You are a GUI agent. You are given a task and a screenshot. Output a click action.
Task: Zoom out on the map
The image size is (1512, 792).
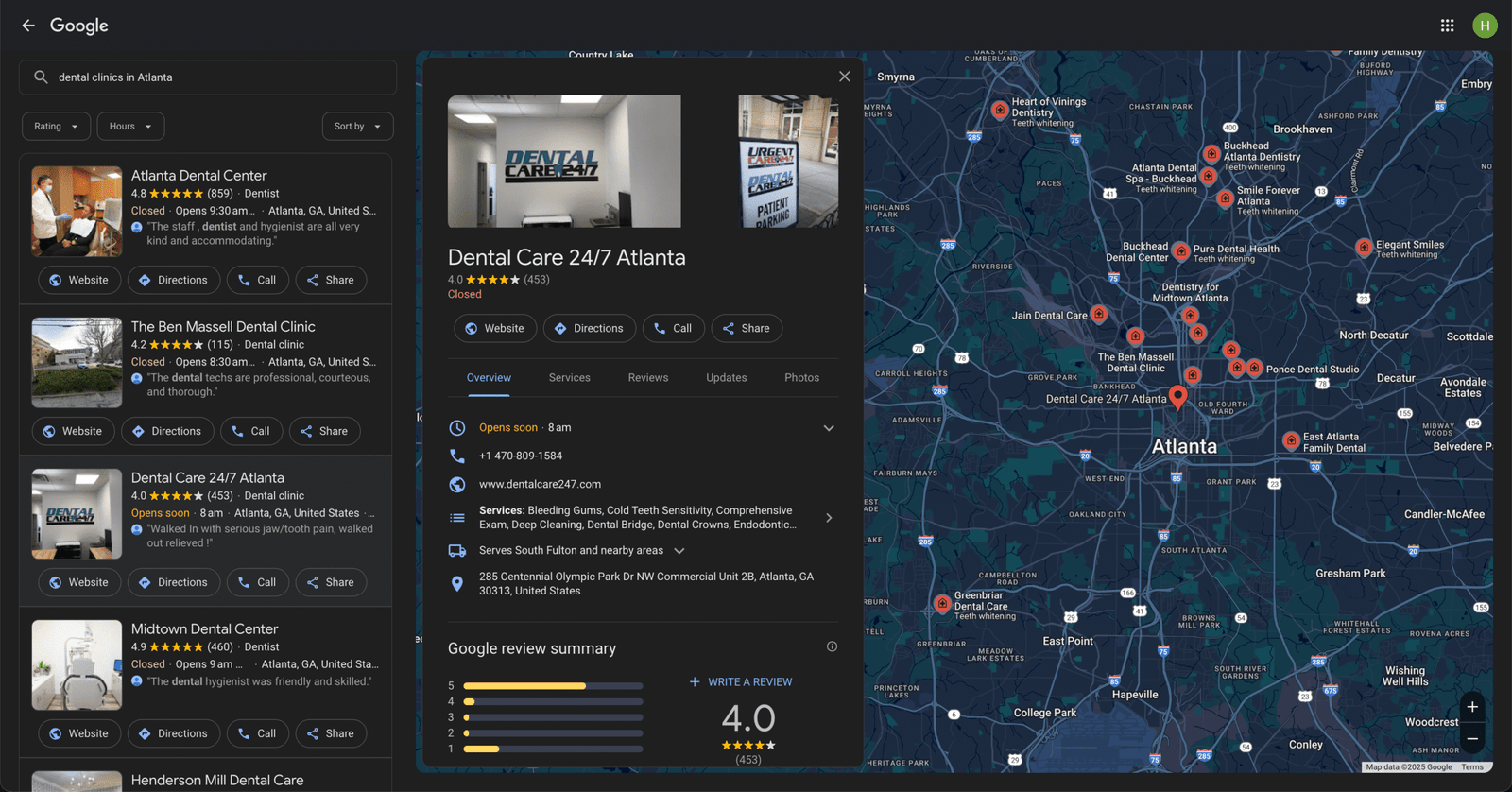(x=1472, y=738)
